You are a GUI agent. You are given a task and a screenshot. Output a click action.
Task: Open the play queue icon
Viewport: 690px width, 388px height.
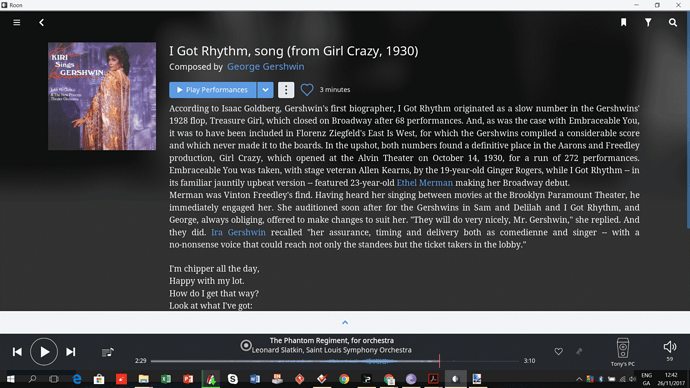(107, 352)
